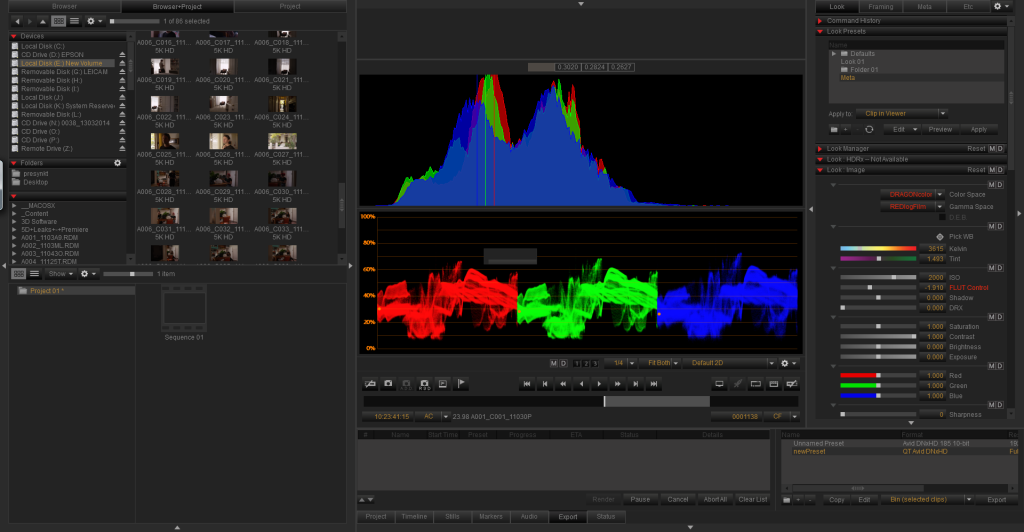1024x532 pixels.
Task: Click the Preview button in Look Presets
Action: (x=940, y=129)
